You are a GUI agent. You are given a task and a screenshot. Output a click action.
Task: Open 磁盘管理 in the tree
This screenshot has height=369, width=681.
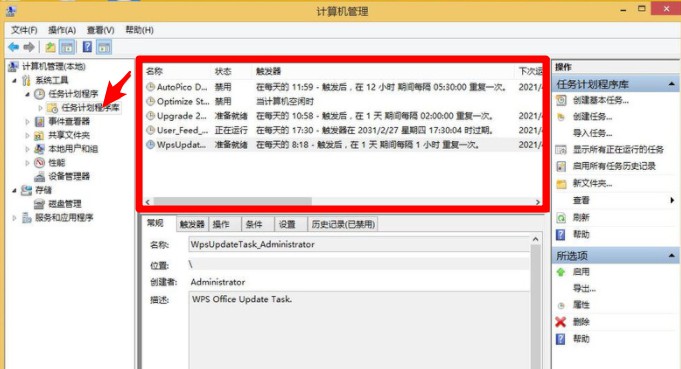click(64, 204)
